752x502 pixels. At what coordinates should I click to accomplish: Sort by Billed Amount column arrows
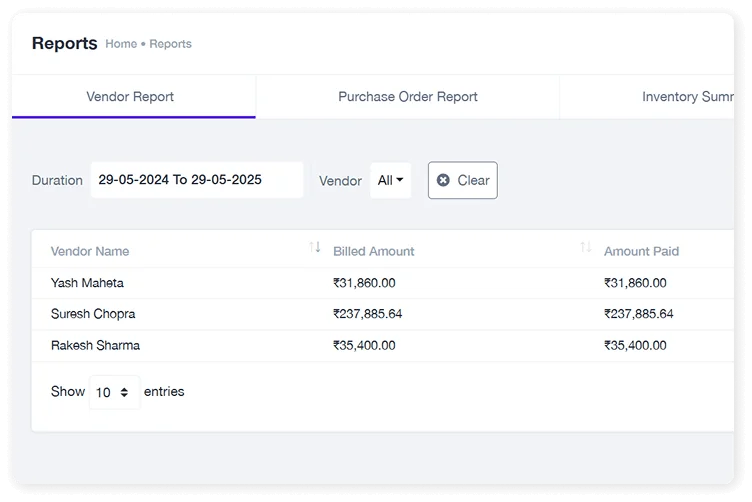[586, 247]
